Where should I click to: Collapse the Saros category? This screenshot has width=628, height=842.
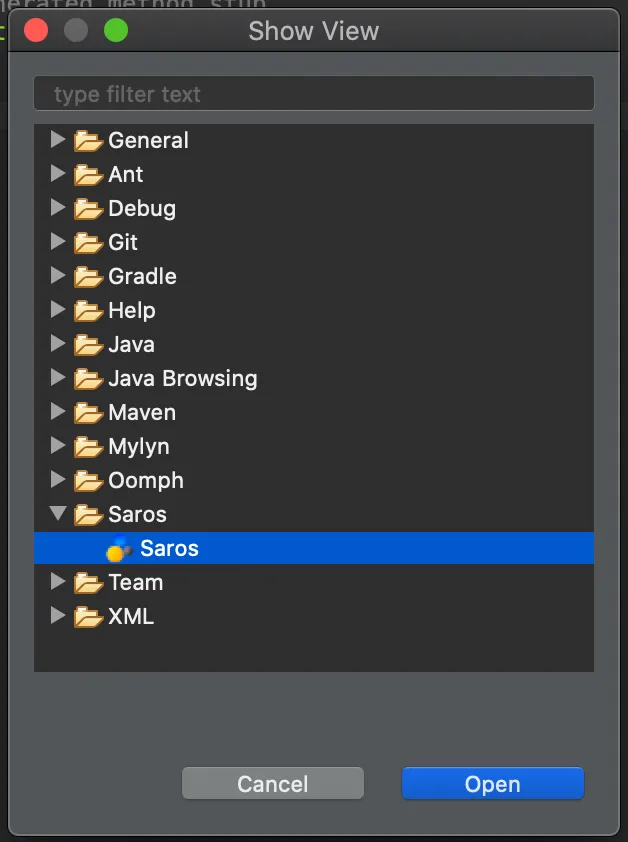point(58,514)
